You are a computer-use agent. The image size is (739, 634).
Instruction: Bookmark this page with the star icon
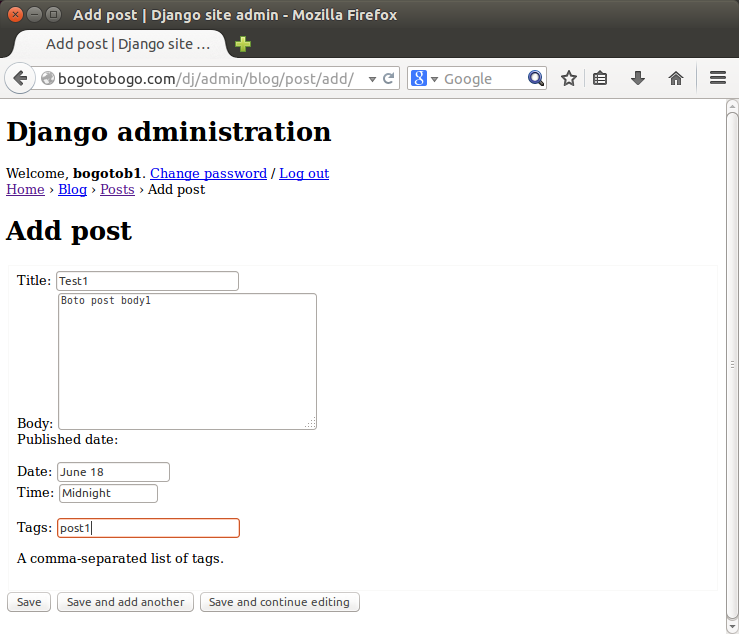[x=569, y=78]
